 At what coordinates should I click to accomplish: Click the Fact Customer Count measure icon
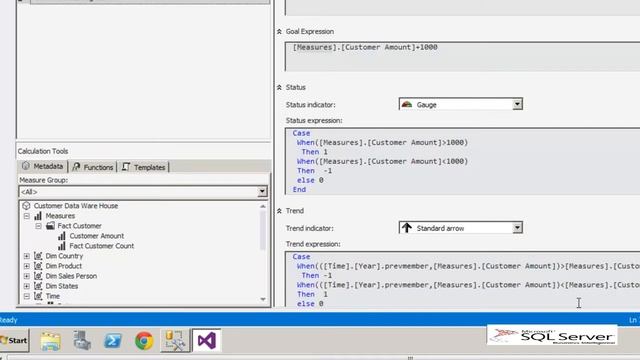point(62,246)
